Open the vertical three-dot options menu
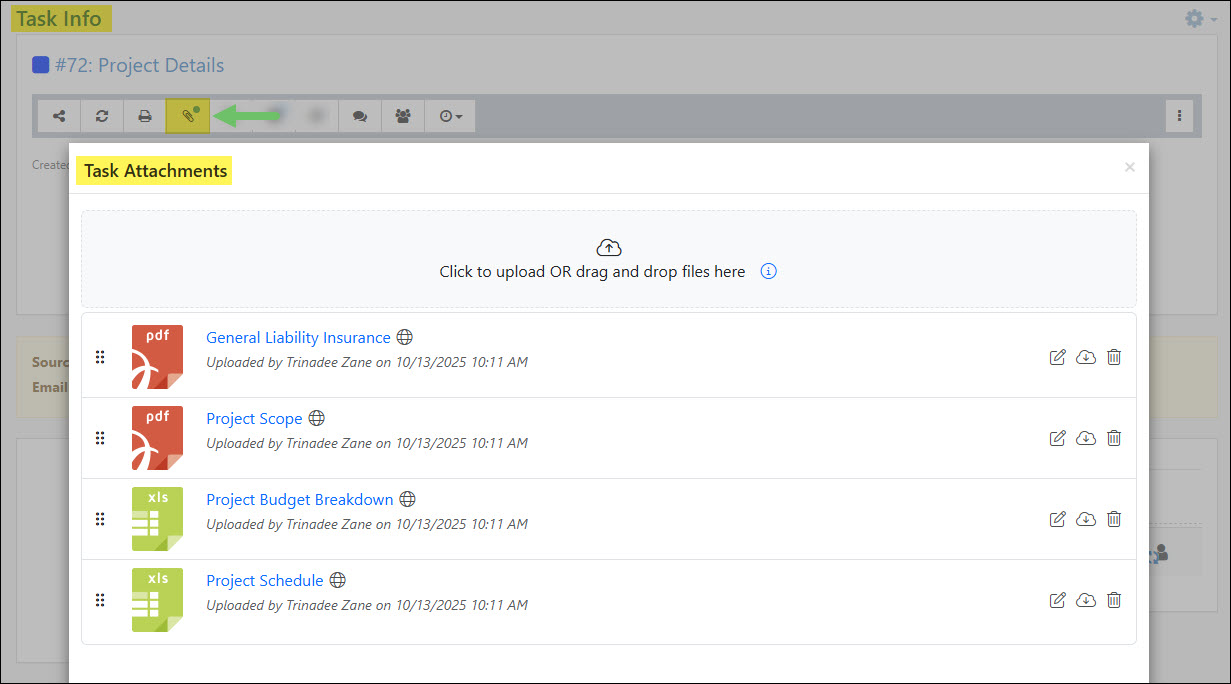 [1179, 116]
